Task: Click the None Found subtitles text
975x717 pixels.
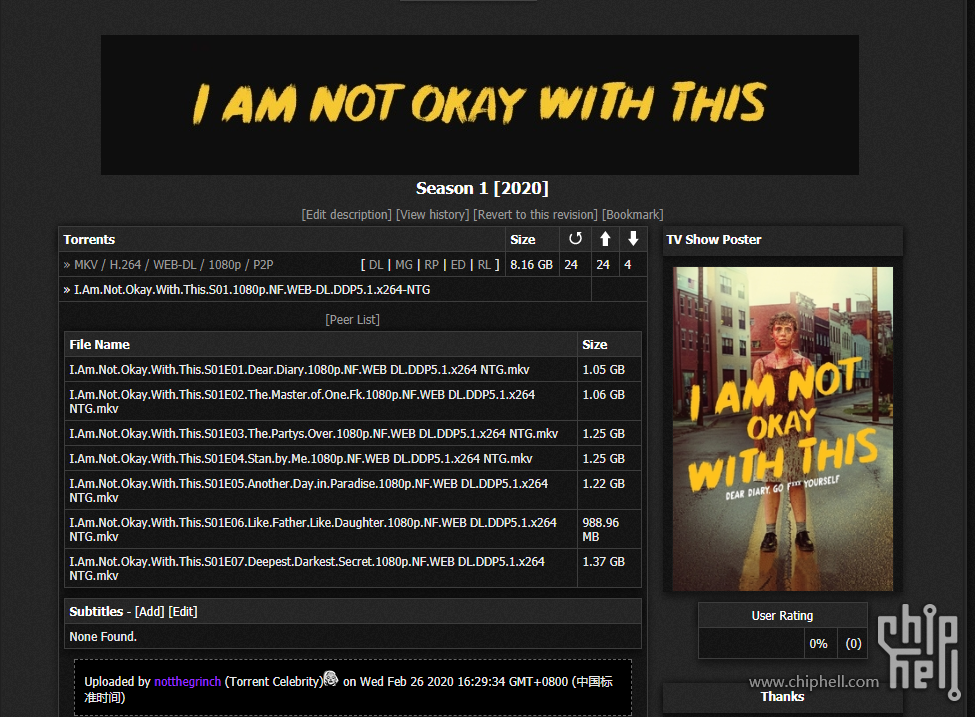Action: tap(103, 637)
